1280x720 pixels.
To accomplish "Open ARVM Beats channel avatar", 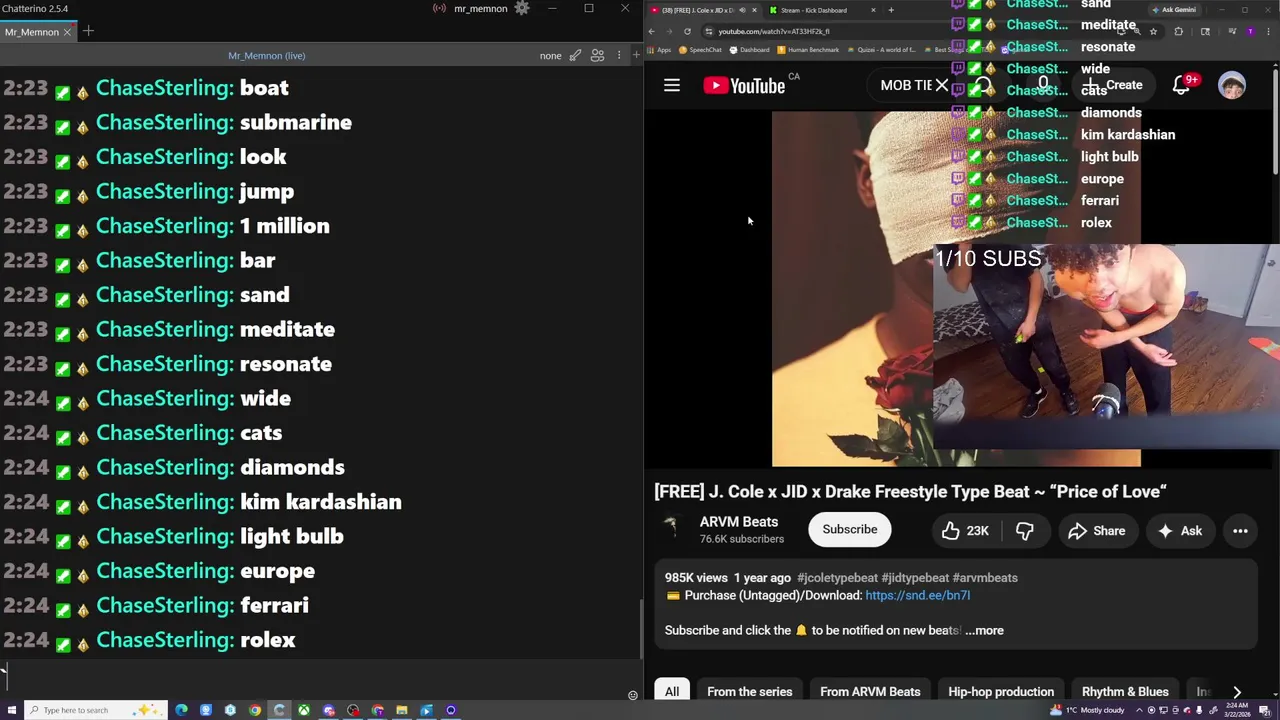I will click(x=672, y=529).
